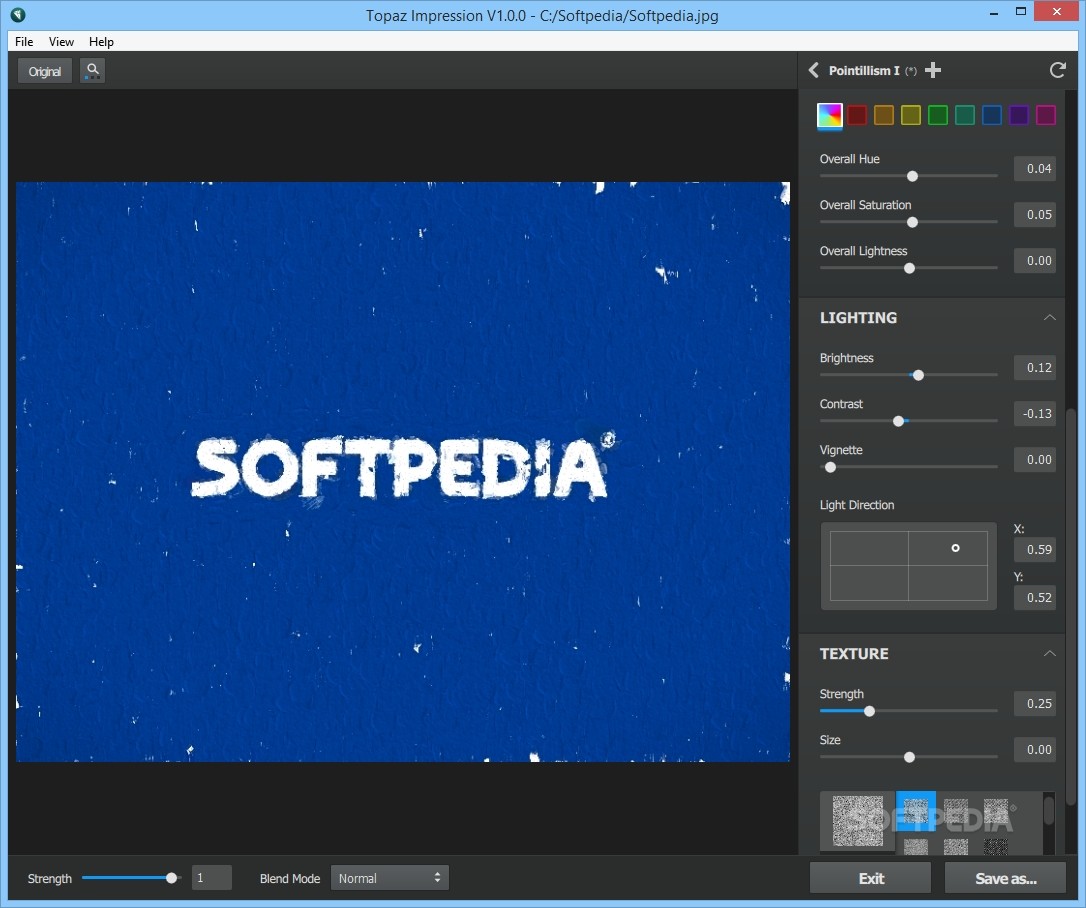
Task: Open the Blend Mode dropdown
Action: click(390, 878)
